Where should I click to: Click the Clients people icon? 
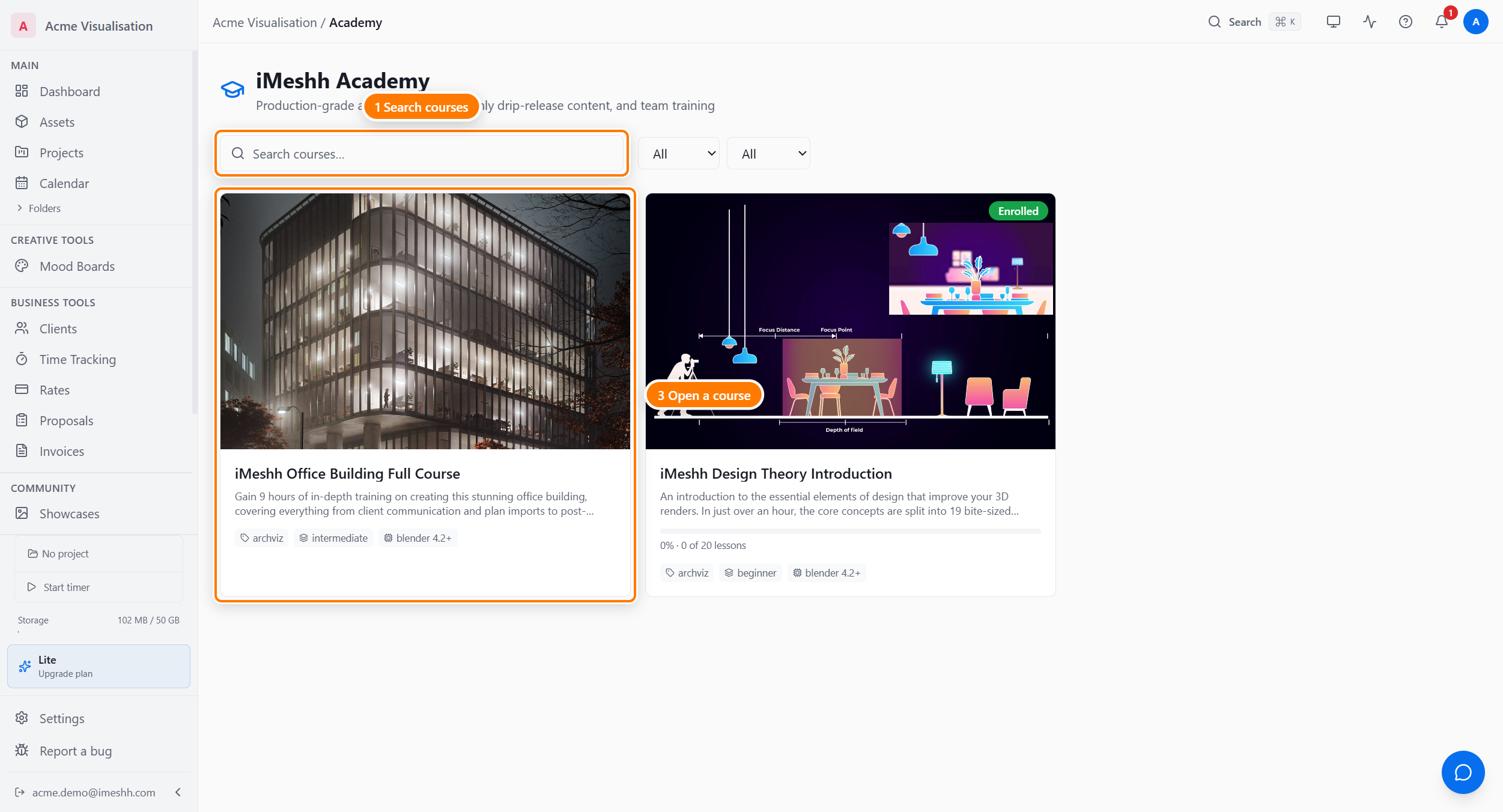click(x=22, y=329)
